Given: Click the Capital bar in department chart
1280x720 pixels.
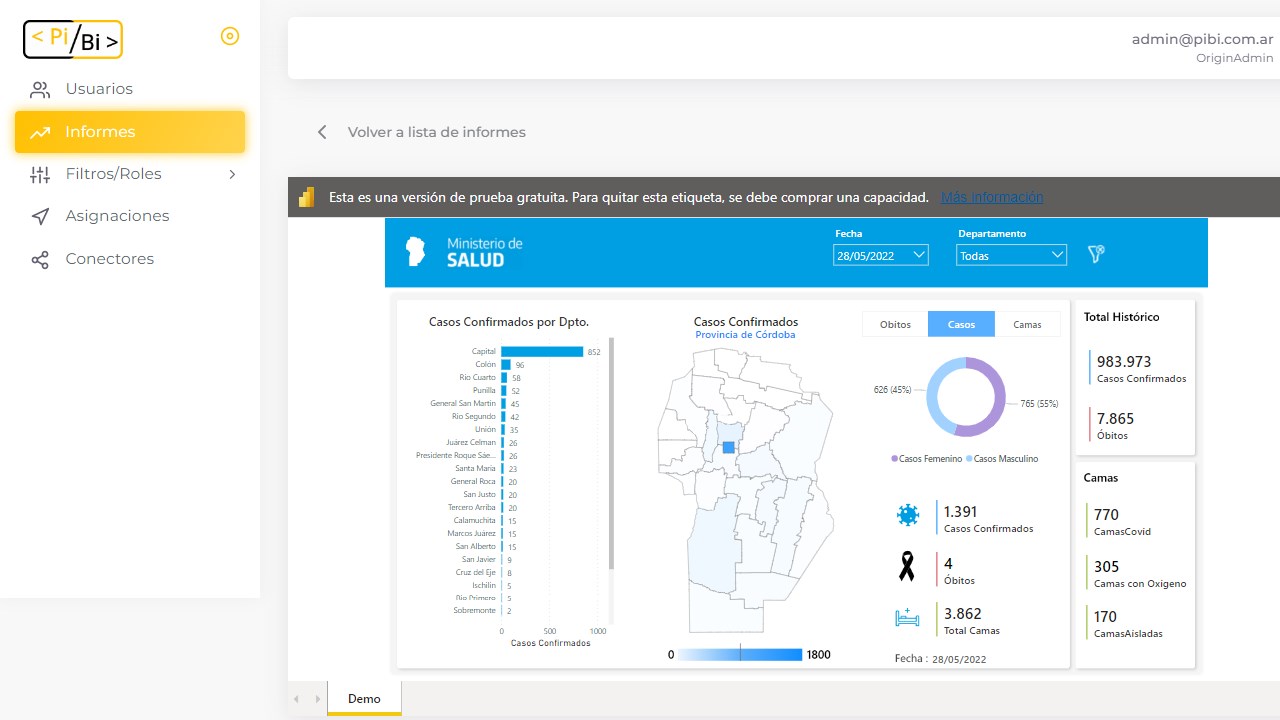Looking at the screenshot, I should point(542,352).
